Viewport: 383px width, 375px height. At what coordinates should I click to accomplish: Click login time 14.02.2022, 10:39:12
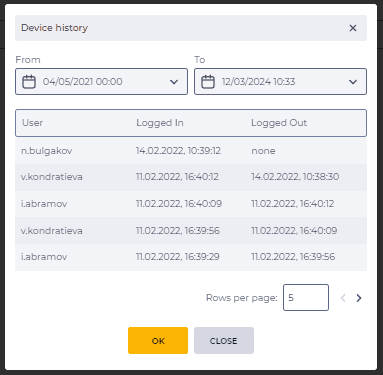coord(178,151)
